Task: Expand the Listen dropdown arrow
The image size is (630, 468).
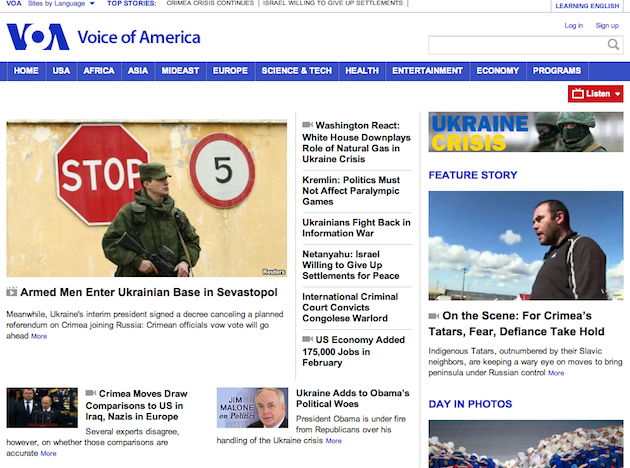Action: point(617,94)
